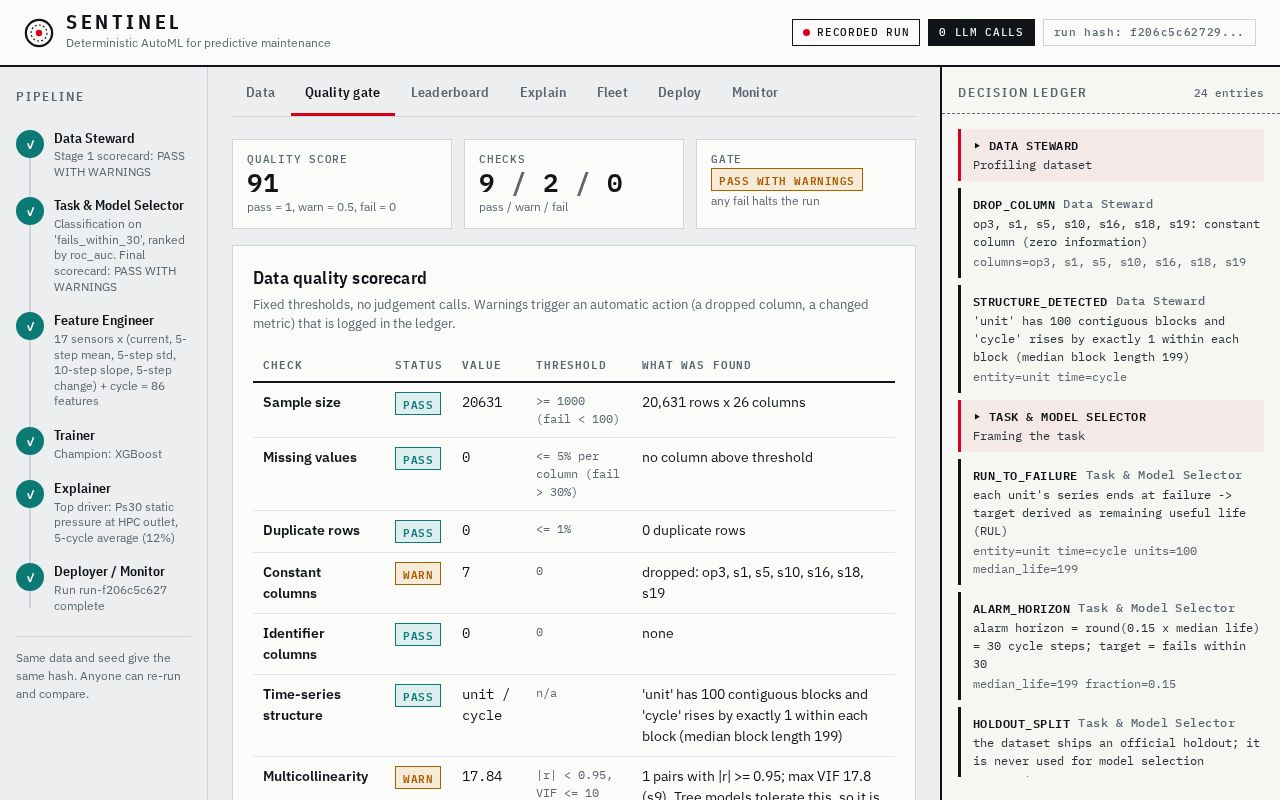The height and width of the screenshot is (800, 1280).
Task: Open the ALARM_HORIZON ledger entry
Action: [1111, 646]
